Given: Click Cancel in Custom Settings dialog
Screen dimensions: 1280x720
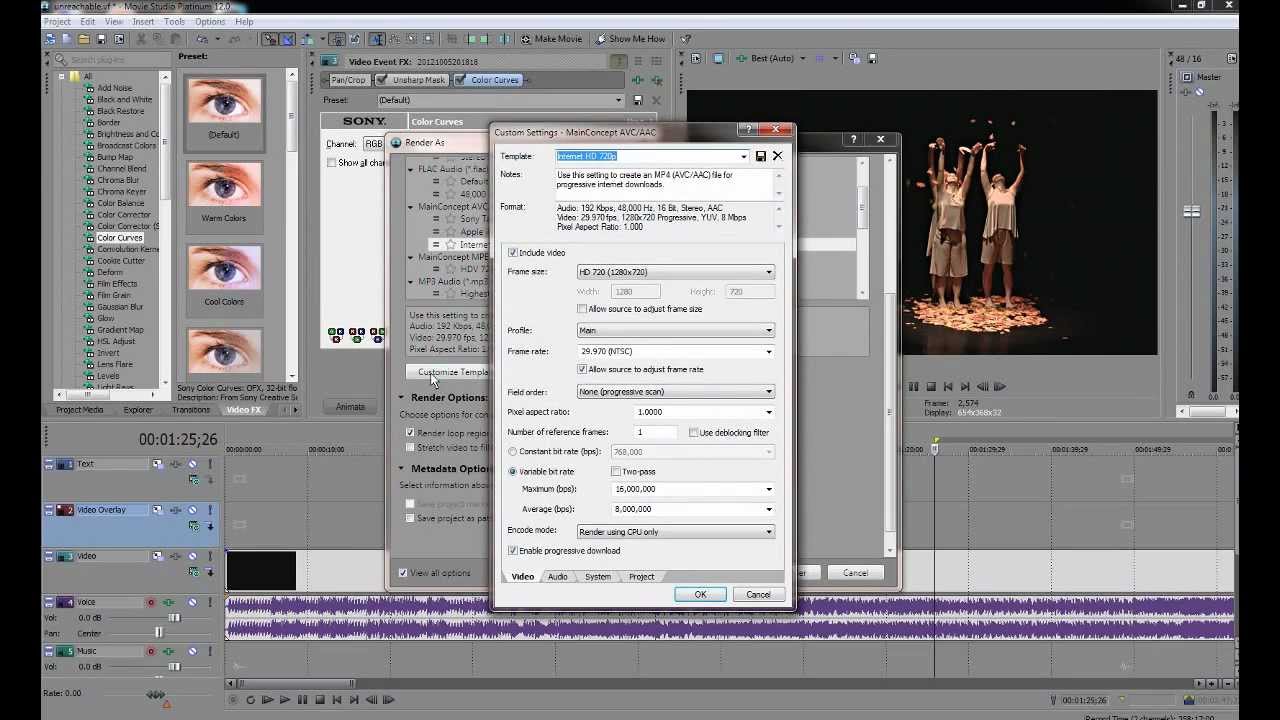Looking at the screenshot, I should point(758,595).
